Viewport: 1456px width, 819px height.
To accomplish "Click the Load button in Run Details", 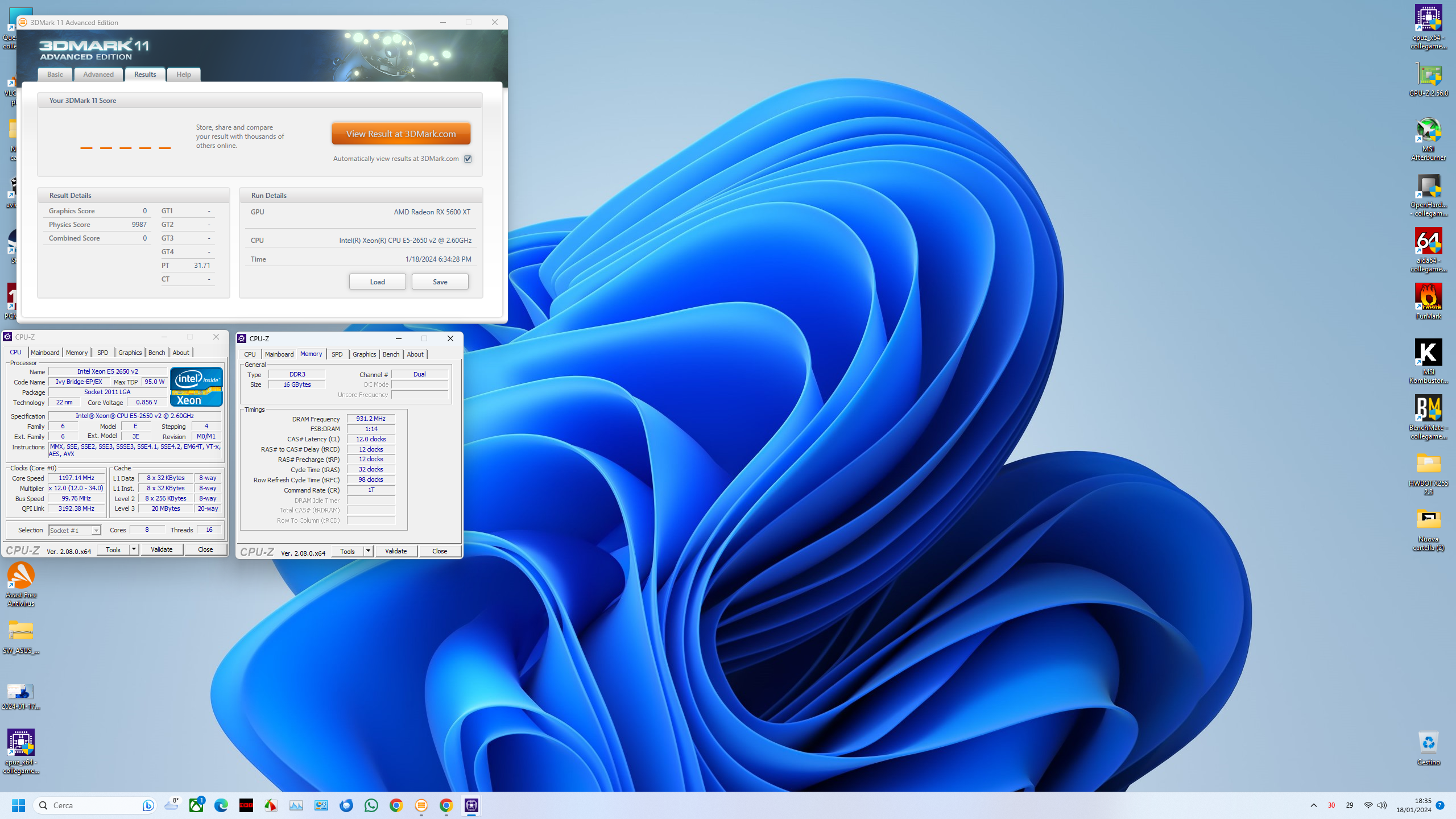I will (378, 282).
